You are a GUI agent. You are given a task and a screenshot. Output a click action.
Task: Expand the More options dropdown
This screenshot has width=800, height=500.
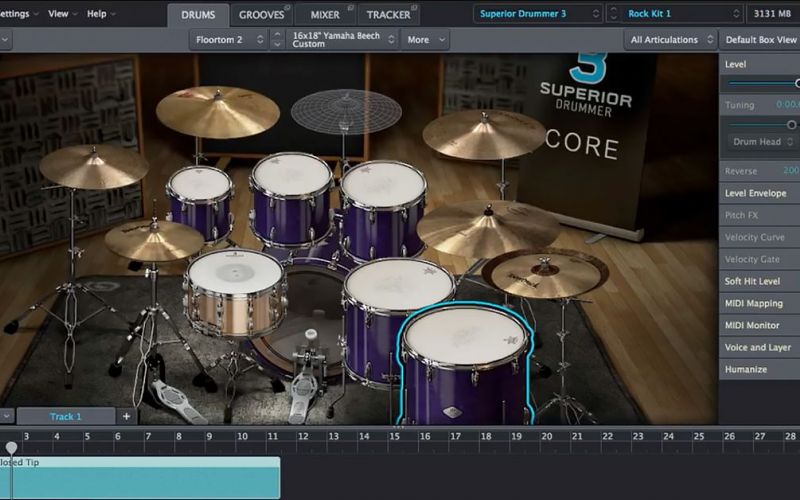(x=425, y=40)
